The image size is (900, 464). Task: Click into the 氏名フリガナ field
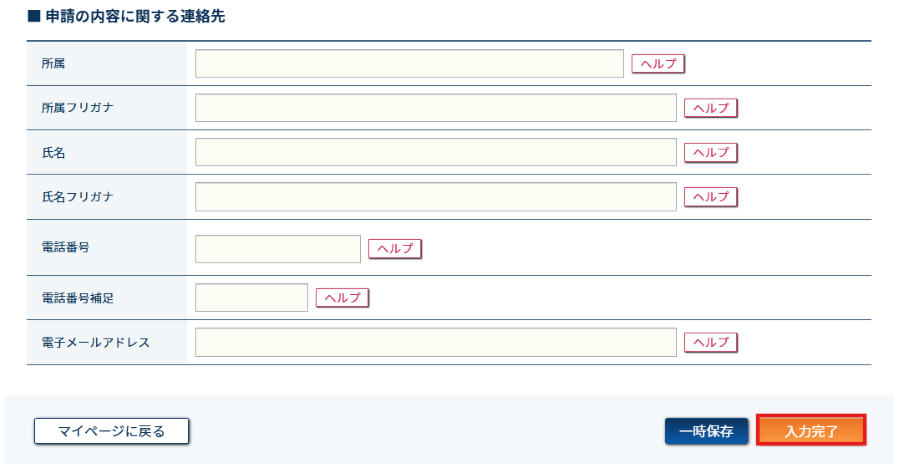[x=435, y=197]
